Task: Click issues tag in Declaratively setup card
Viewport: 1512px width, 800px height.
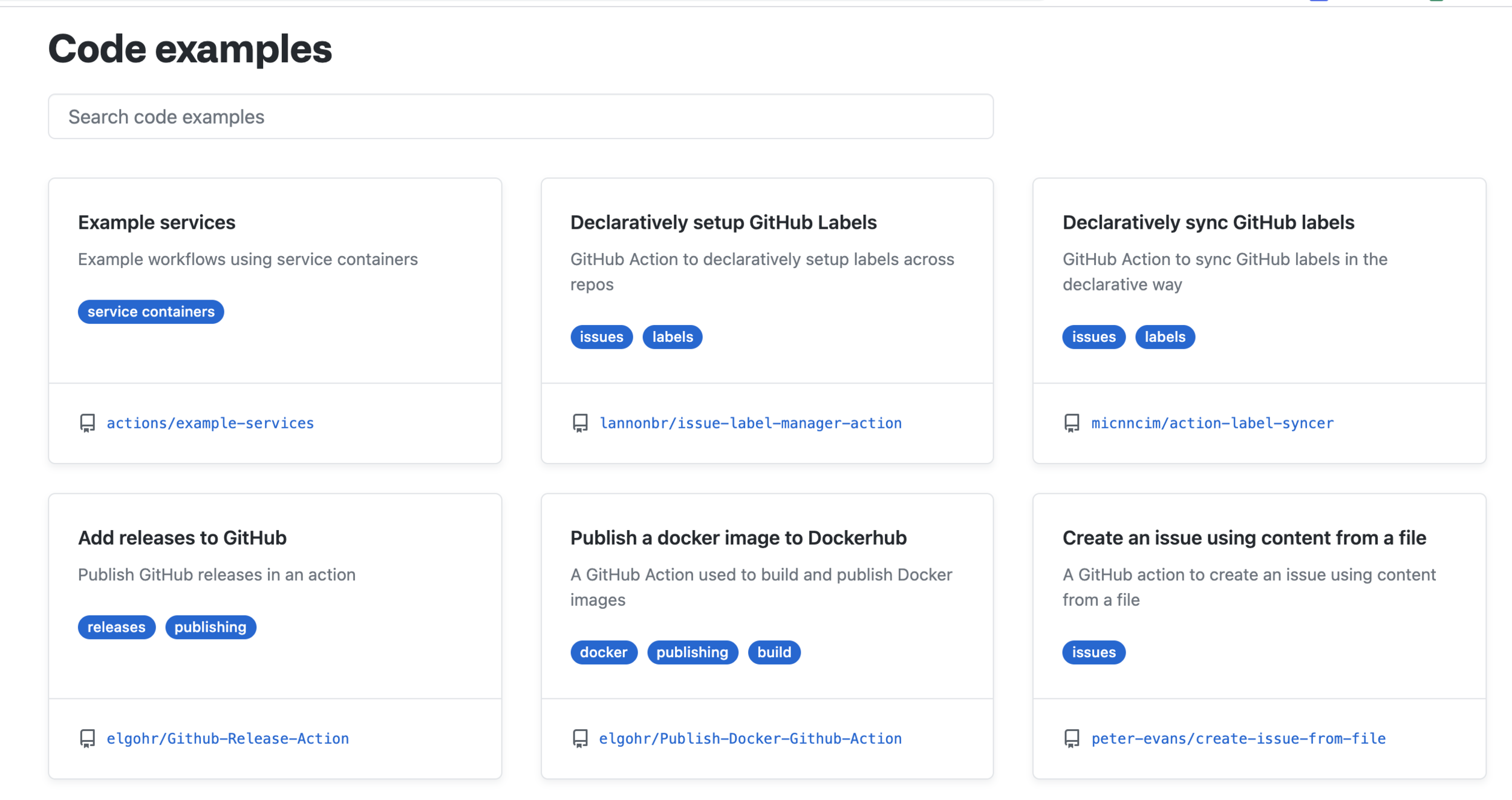Action: coord(601,337)
